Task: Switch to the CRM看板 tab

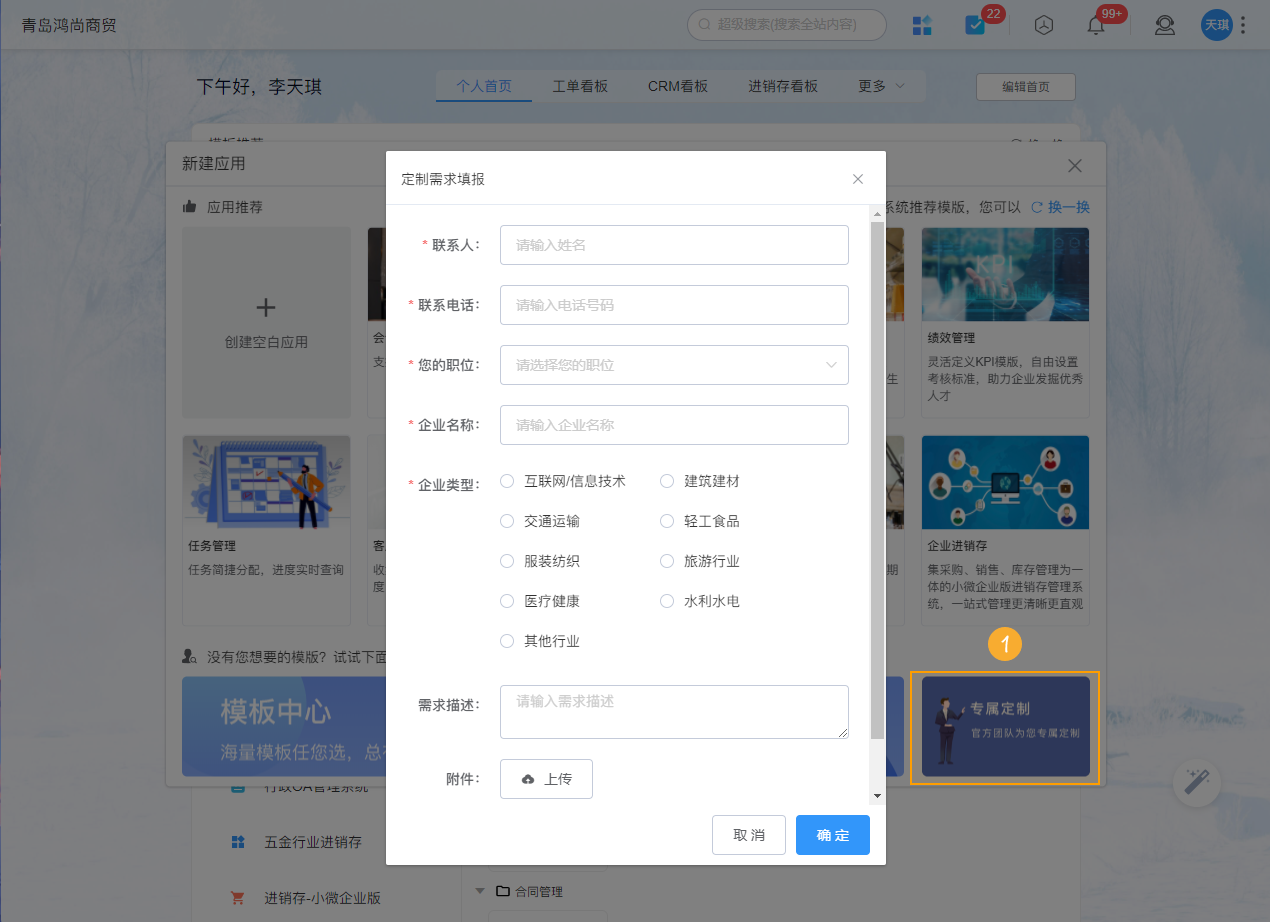Action: tap(678, 86)
